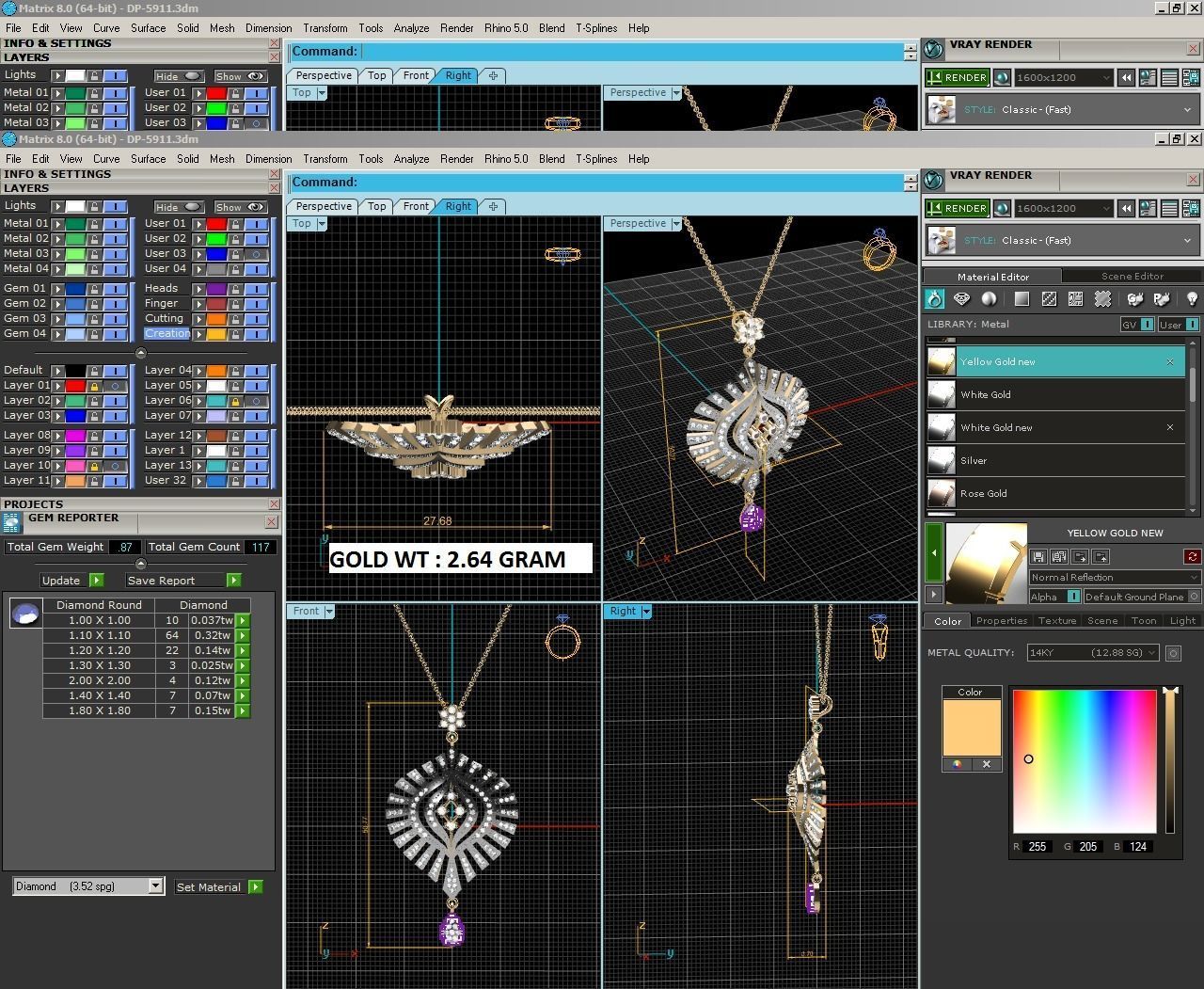The height and width of the screenshot is (989, 1204).
Task: Click the gradient square material icon
Action: [1022, 299]
